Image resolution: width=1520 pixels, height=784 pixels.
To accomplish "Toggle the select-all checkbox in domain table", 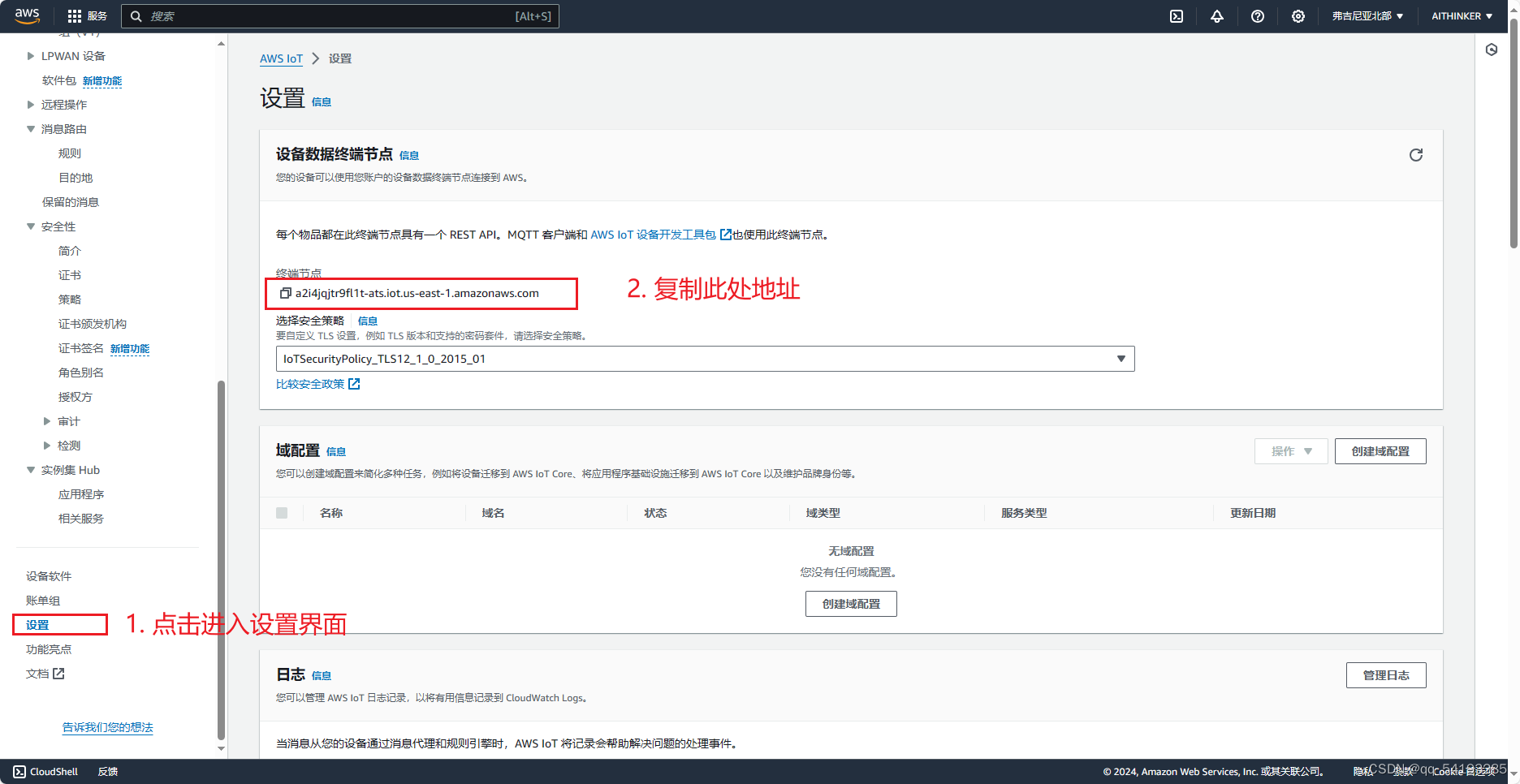I will (282, 513).
